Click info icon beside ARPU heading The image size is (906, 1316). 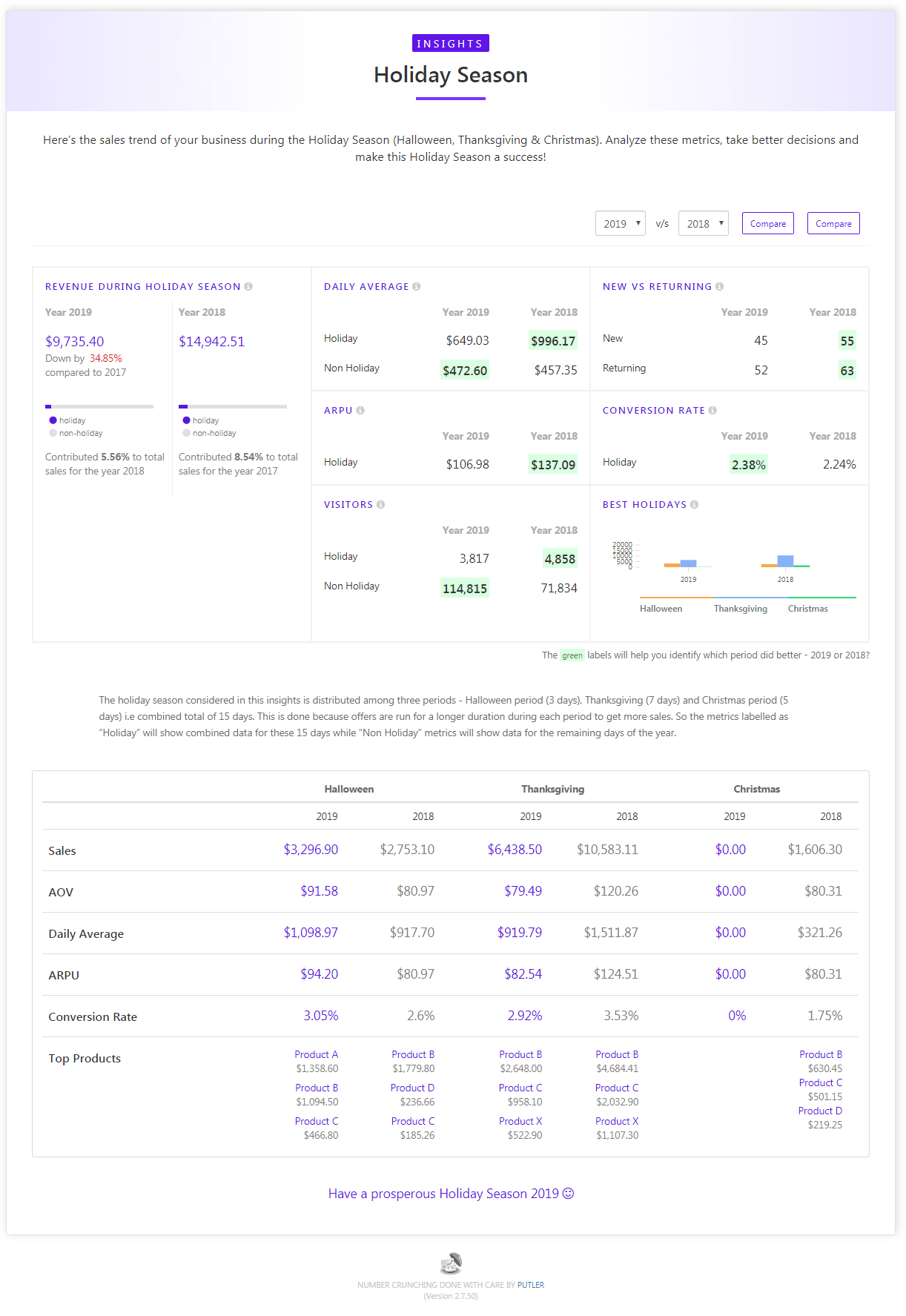360,411
